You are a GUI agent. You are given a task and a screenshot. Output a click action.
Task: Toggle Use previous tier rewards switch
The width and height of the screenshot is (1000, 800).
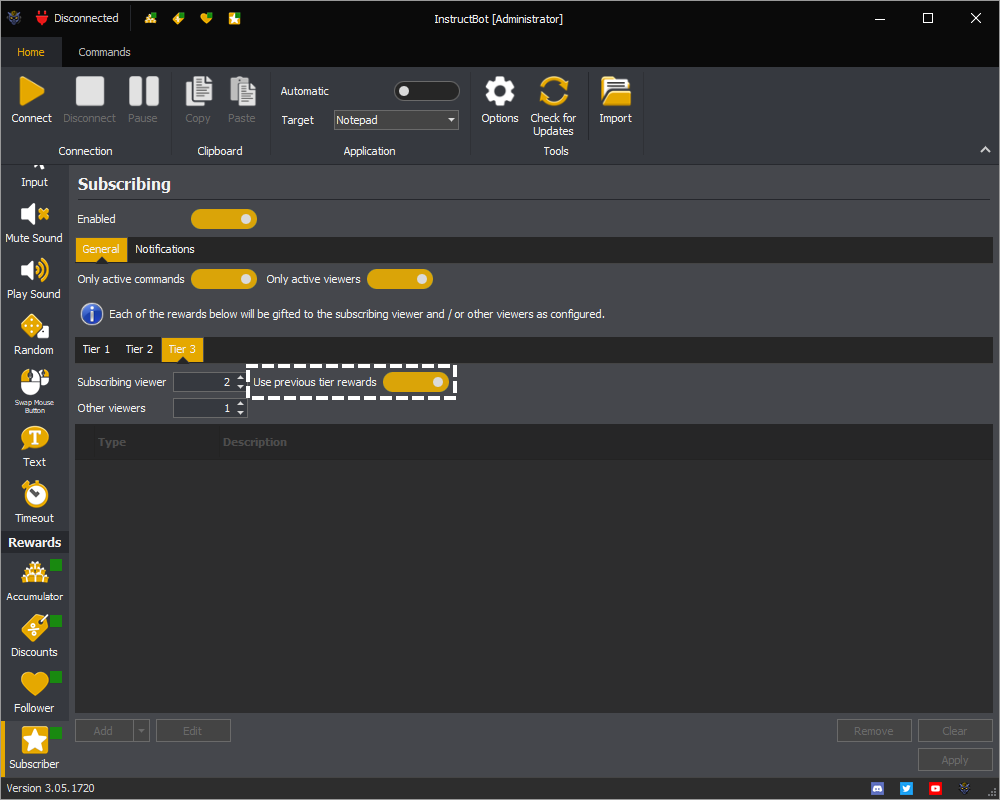pos(416,382)
